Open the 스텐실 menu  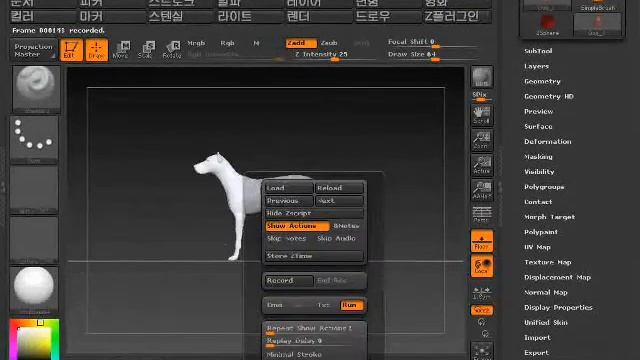tap(181, 17)
